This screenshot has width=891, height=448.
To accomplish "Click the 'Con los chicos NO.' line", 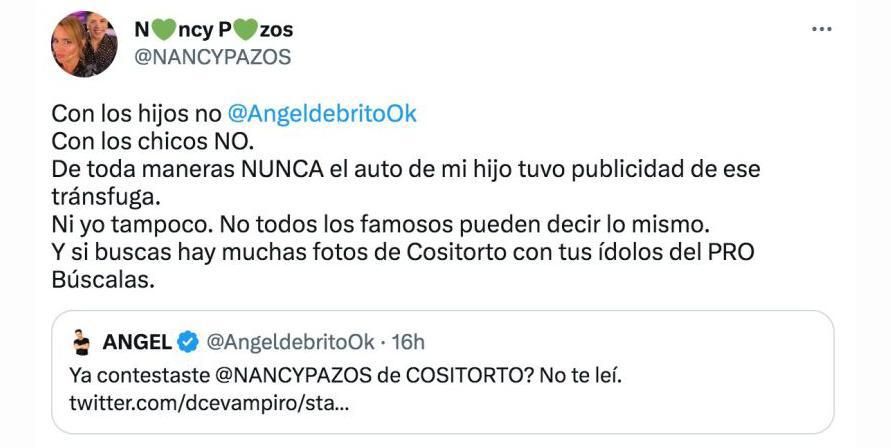I will 153,141.
